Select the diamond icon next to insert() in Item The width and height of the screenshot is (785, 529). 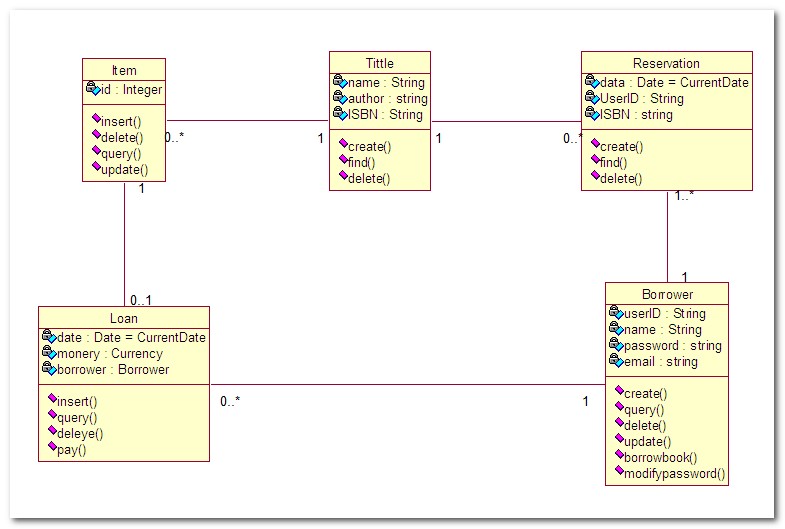tap(97, 118)
